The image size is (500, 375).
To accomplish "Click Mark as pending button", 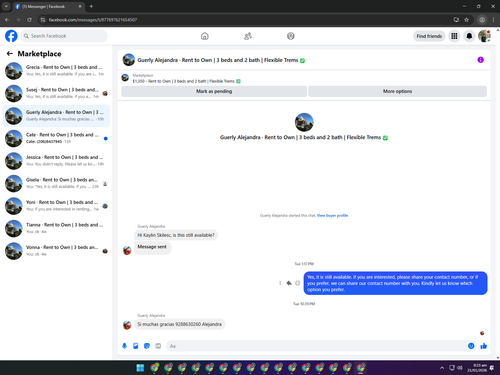I will coord(214,91).
